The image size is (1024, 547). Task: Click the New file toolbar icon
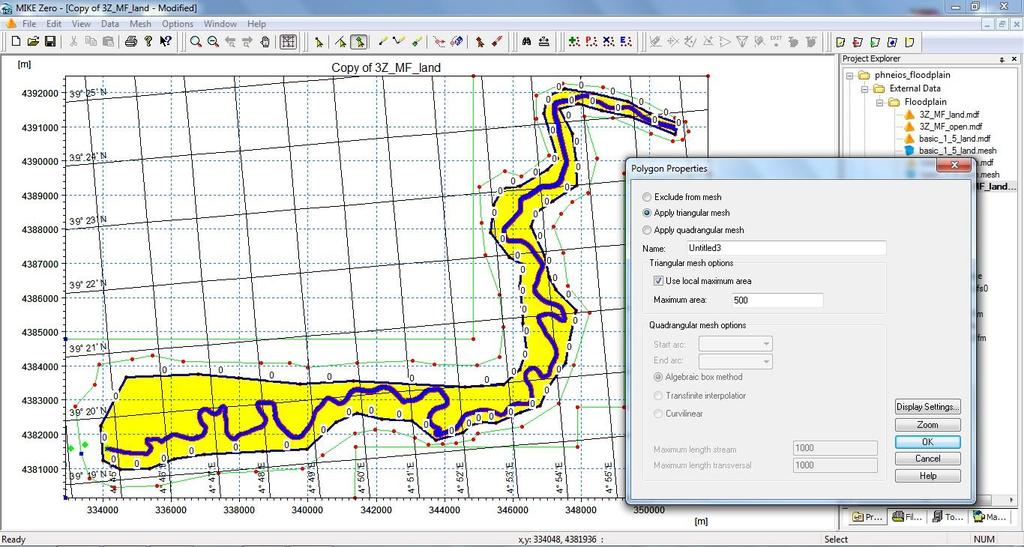tap(16, 42)
